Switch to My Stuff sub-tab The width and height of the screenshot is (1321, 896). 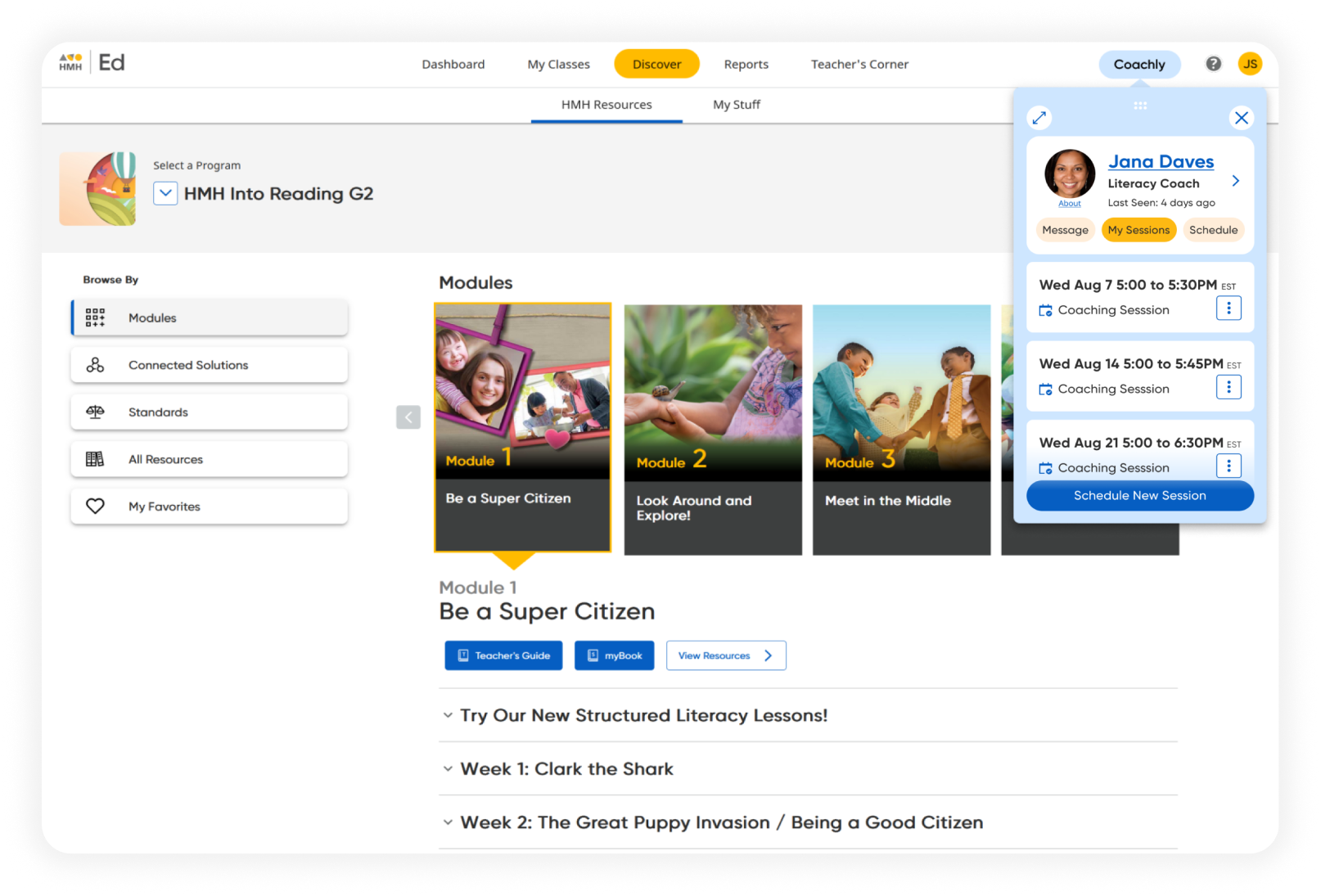pyautogui.click(x=737, y=105)
